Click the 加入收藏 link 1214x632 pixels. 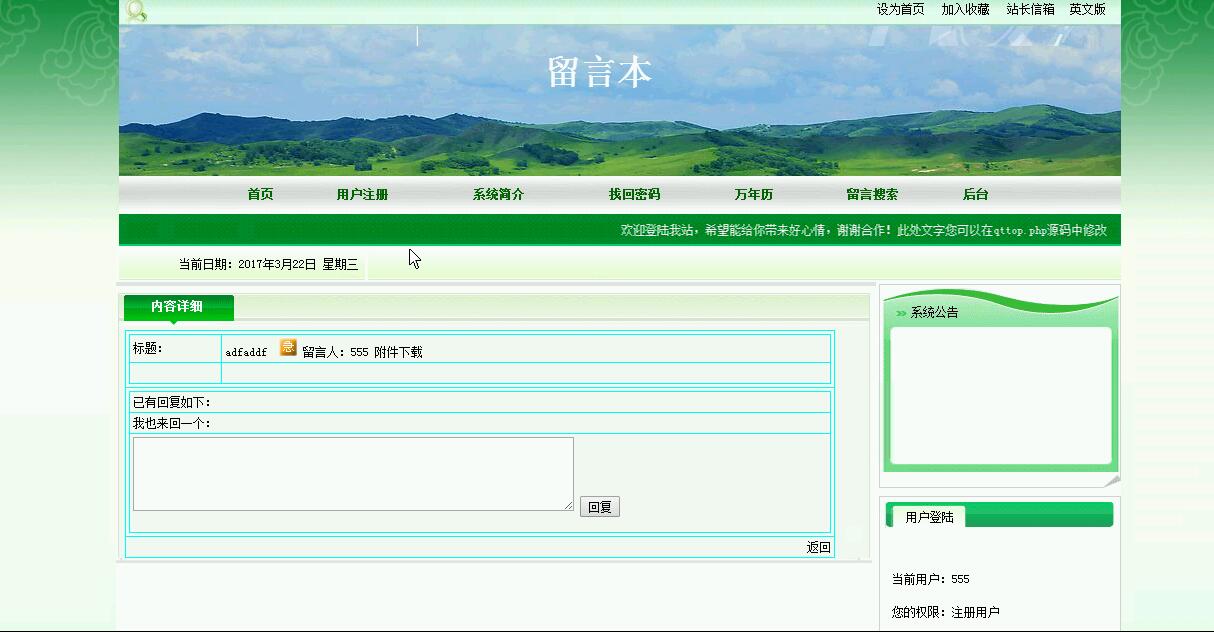click(x=965, y=9)
